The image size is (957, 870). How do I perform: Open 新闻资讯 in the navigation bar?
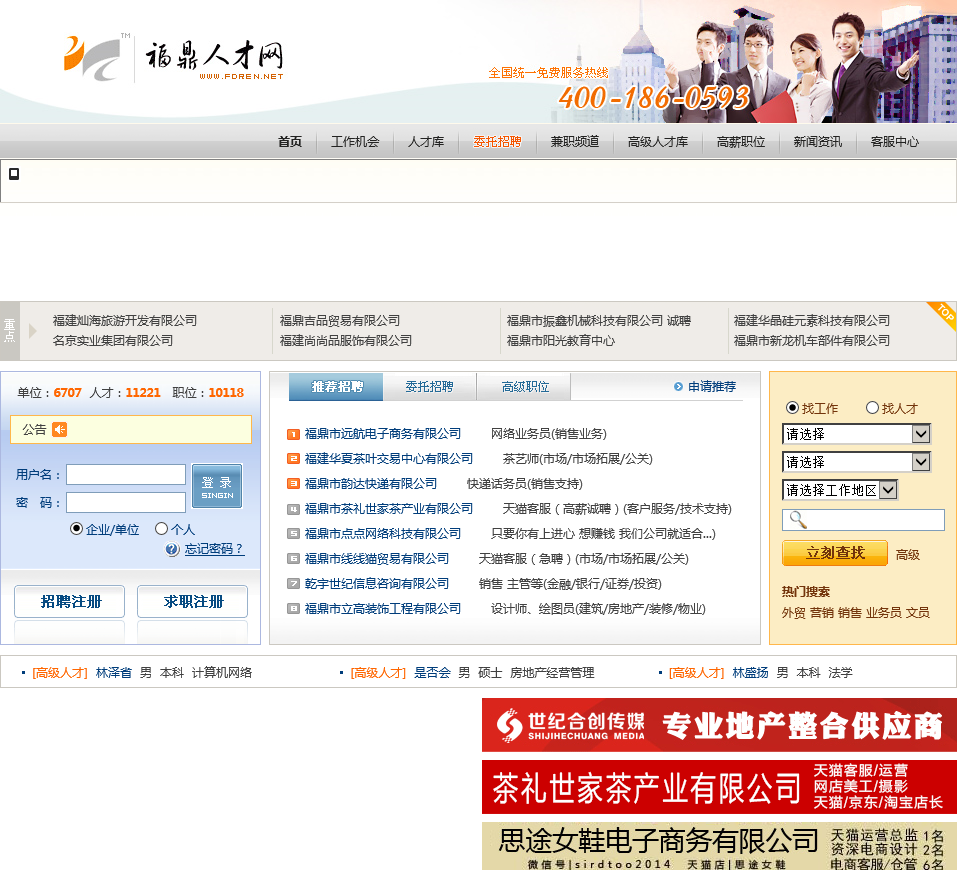pyautogui.click(x=817, y=142)
